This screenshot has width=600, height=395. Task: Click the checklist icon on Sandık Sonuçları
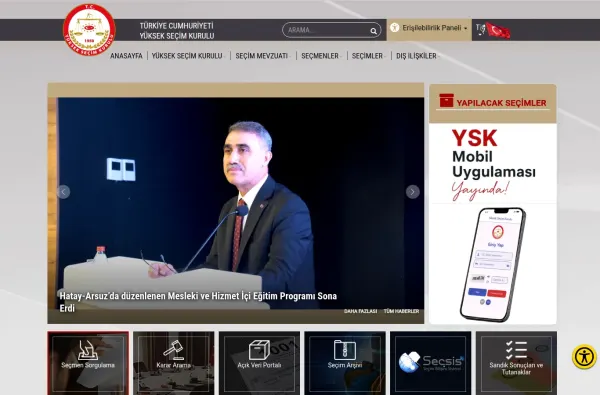pyautogui.click(x=516, y=350)
